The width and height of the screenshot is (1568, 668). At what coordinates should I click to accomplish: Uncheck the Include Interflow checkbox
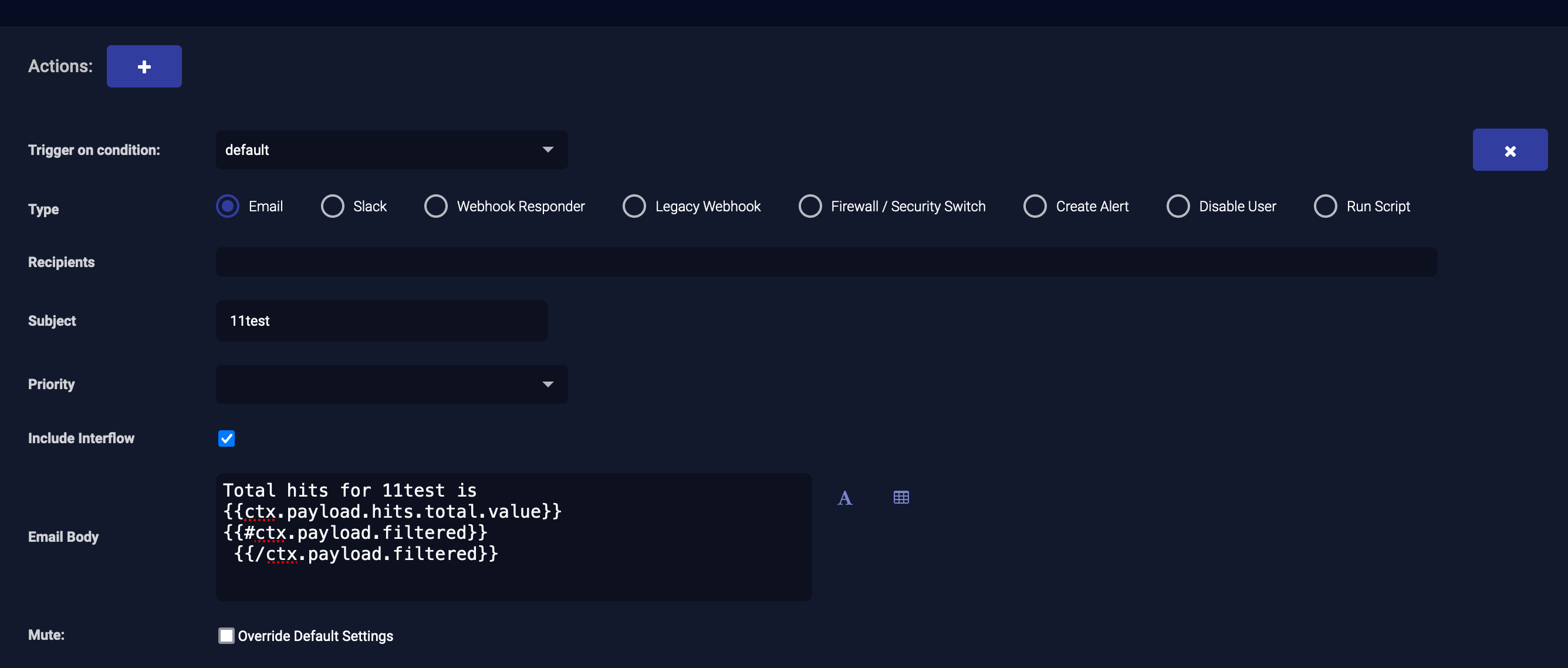click(227, 438)
